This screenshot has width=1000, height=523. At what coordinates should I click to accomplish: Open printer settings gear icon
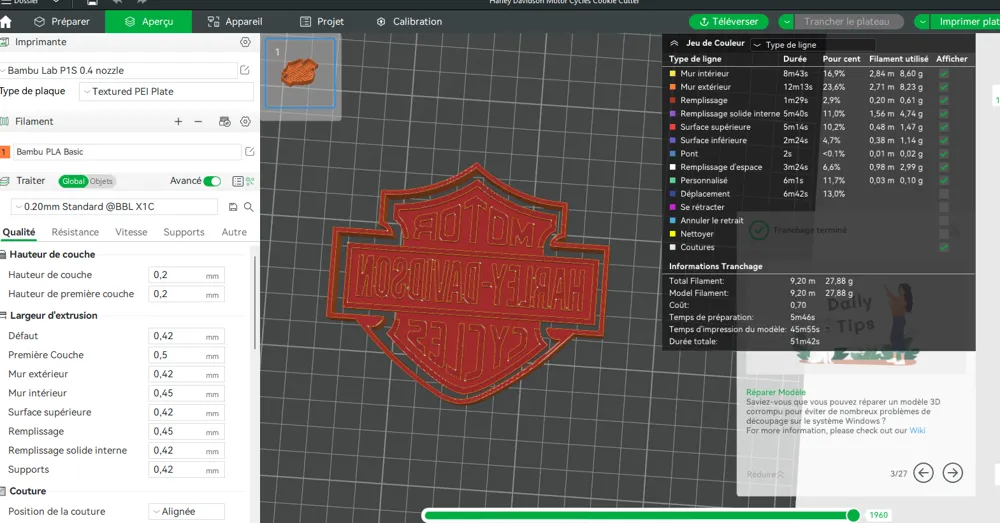click(x=245, y=42)
